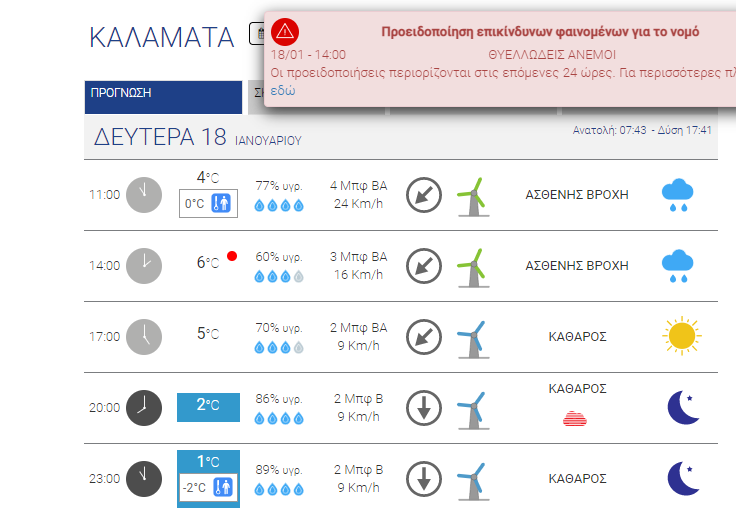Click the humidity droplets at 14:00
This screenshot has width=736, height=514.
[x=279, y=277]
